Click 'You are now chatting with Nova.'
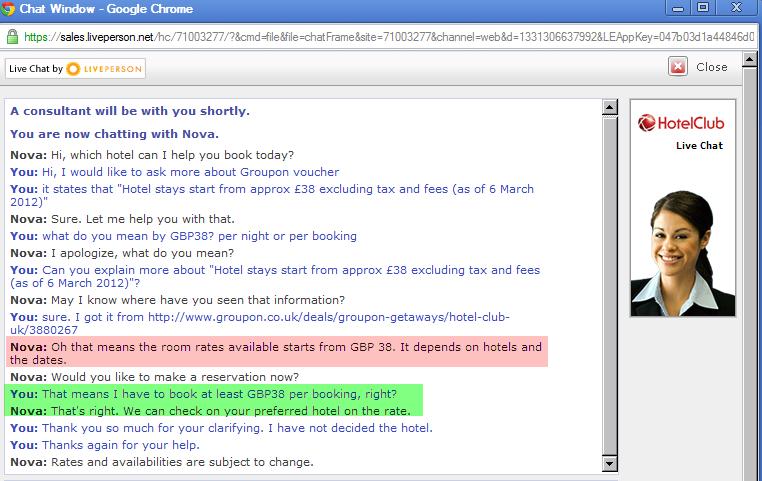Image resolution: width=762 pixels, height=481 pixels. (x=114, y=134)
